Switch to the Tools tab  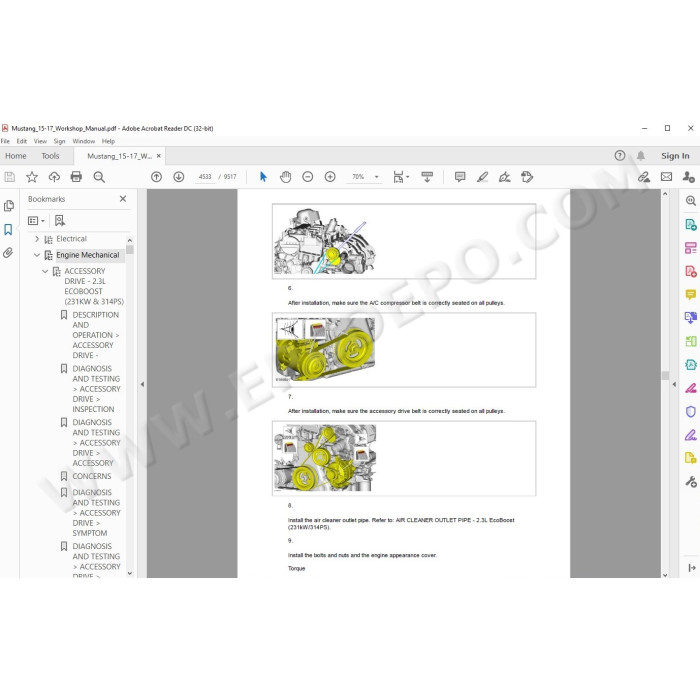coord(50,156)
